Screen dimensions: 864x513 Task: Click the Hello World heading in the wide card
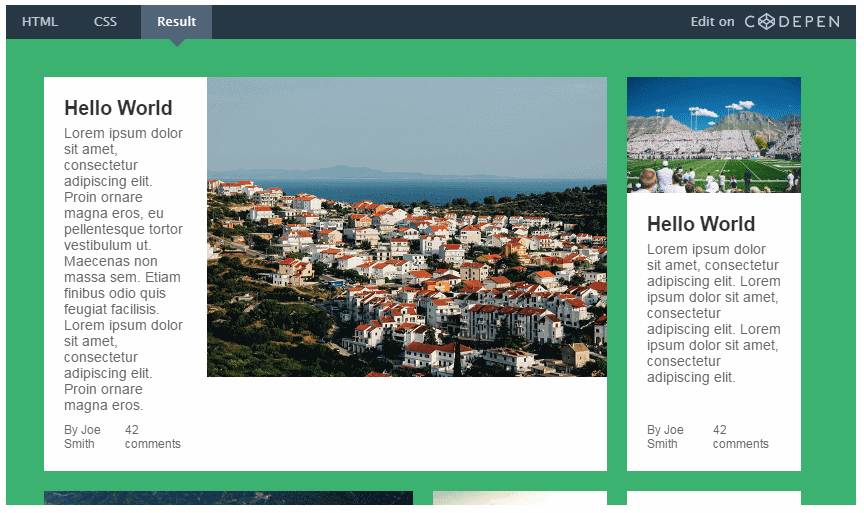[118, 108]
